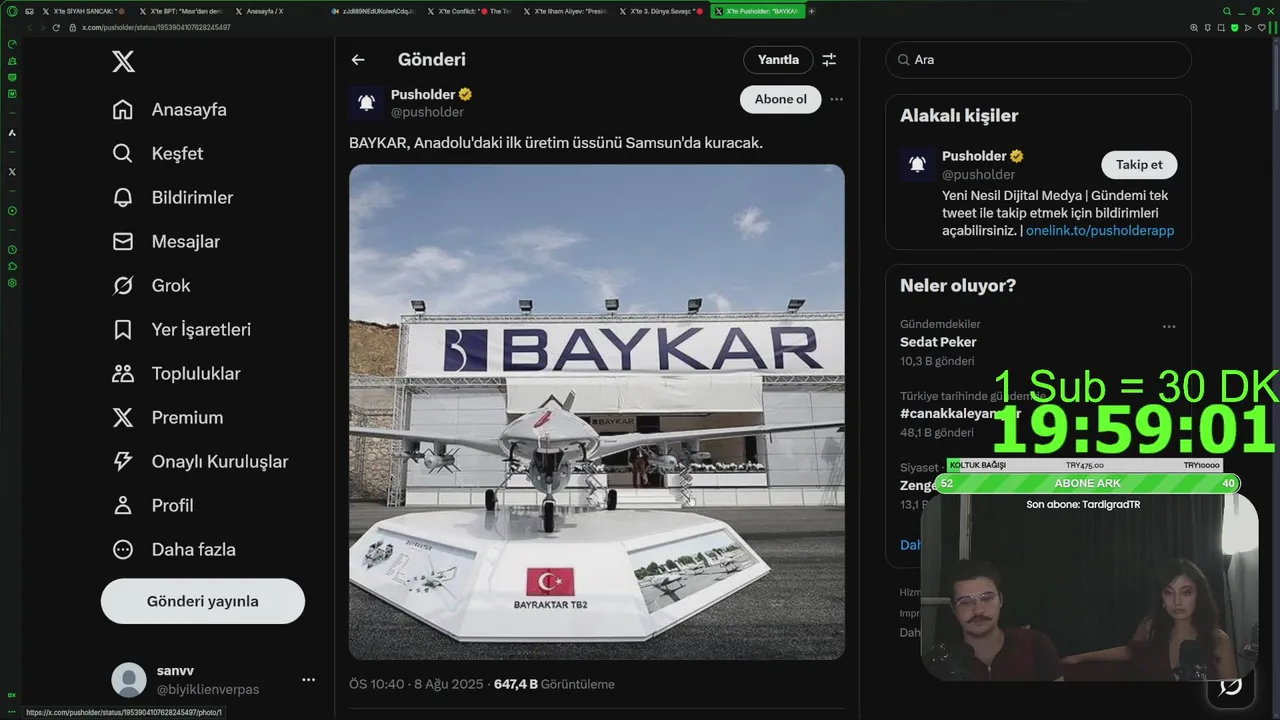Switch to the Ilham Aliyev browser tab

(x=565, y=11)
